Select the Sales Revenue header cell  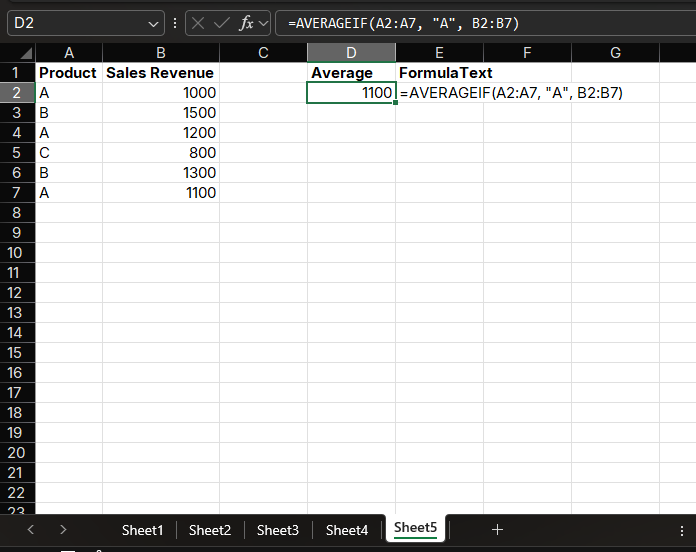(161, 73)
